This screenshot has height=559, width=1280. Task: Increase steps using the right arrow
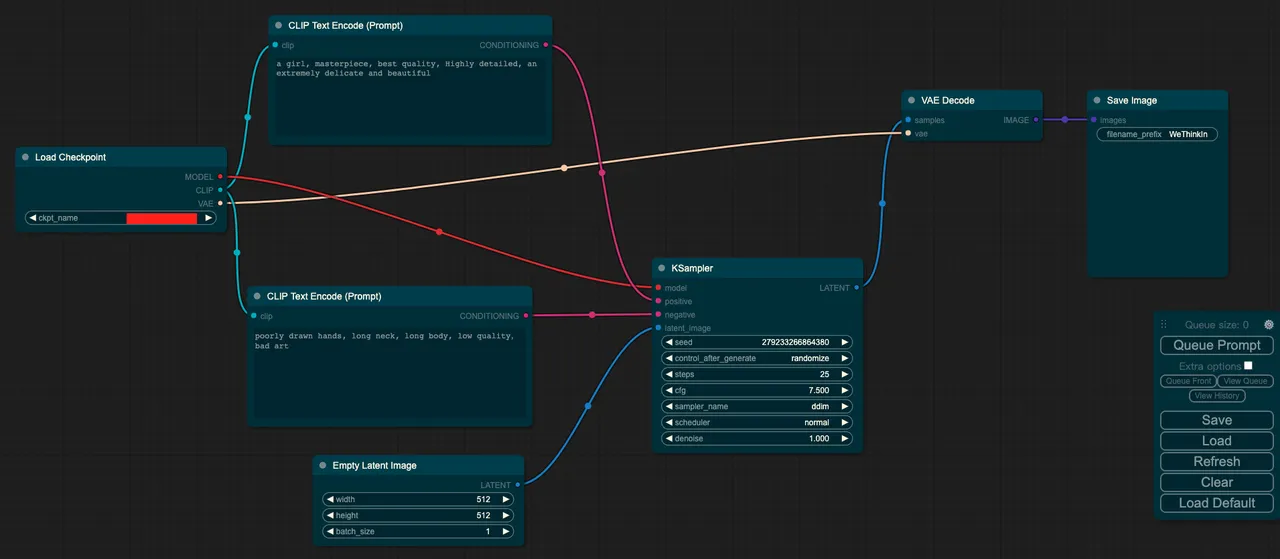click(845, 375)
